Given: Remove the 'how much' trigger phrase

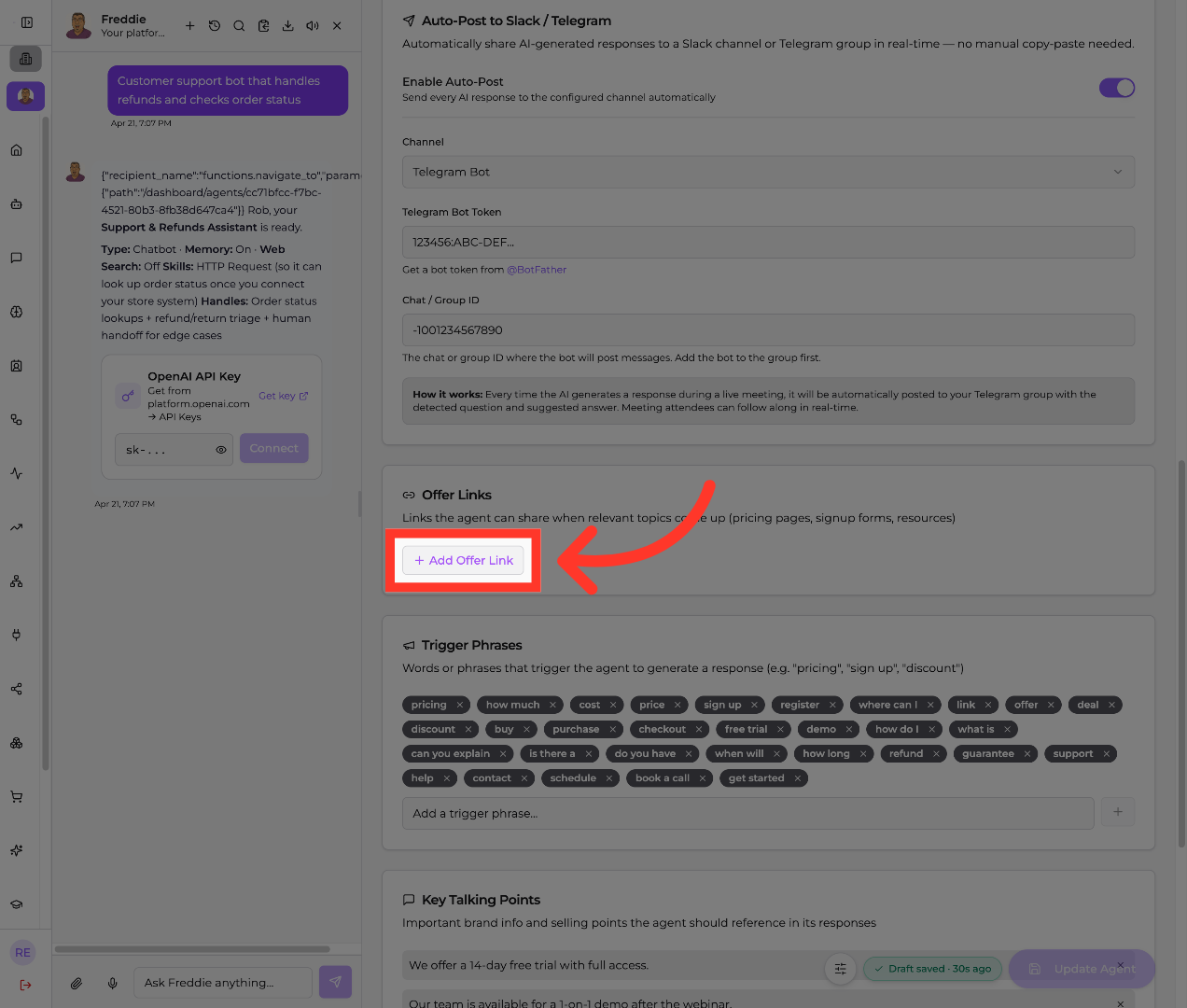Looking at the screenshot, I should [552, 705].
